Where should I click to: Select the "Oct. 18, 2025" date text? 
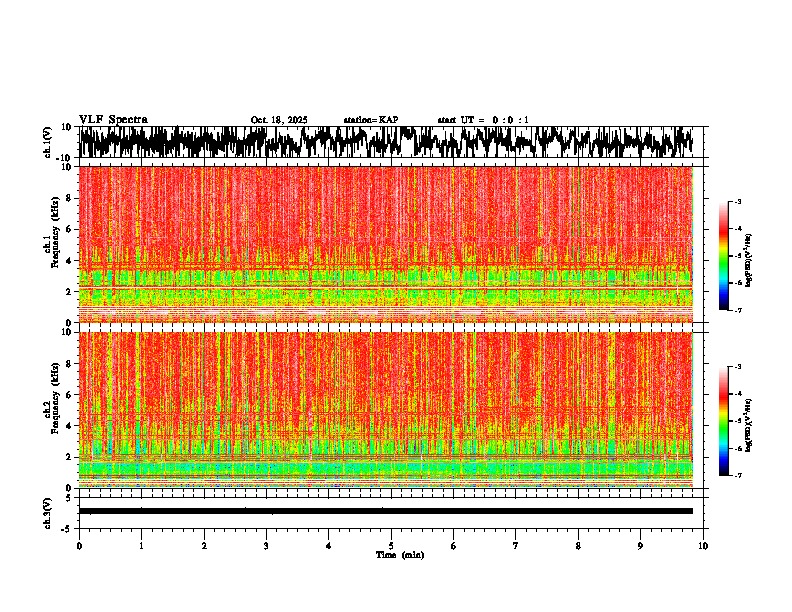click(x=279, y=120)
